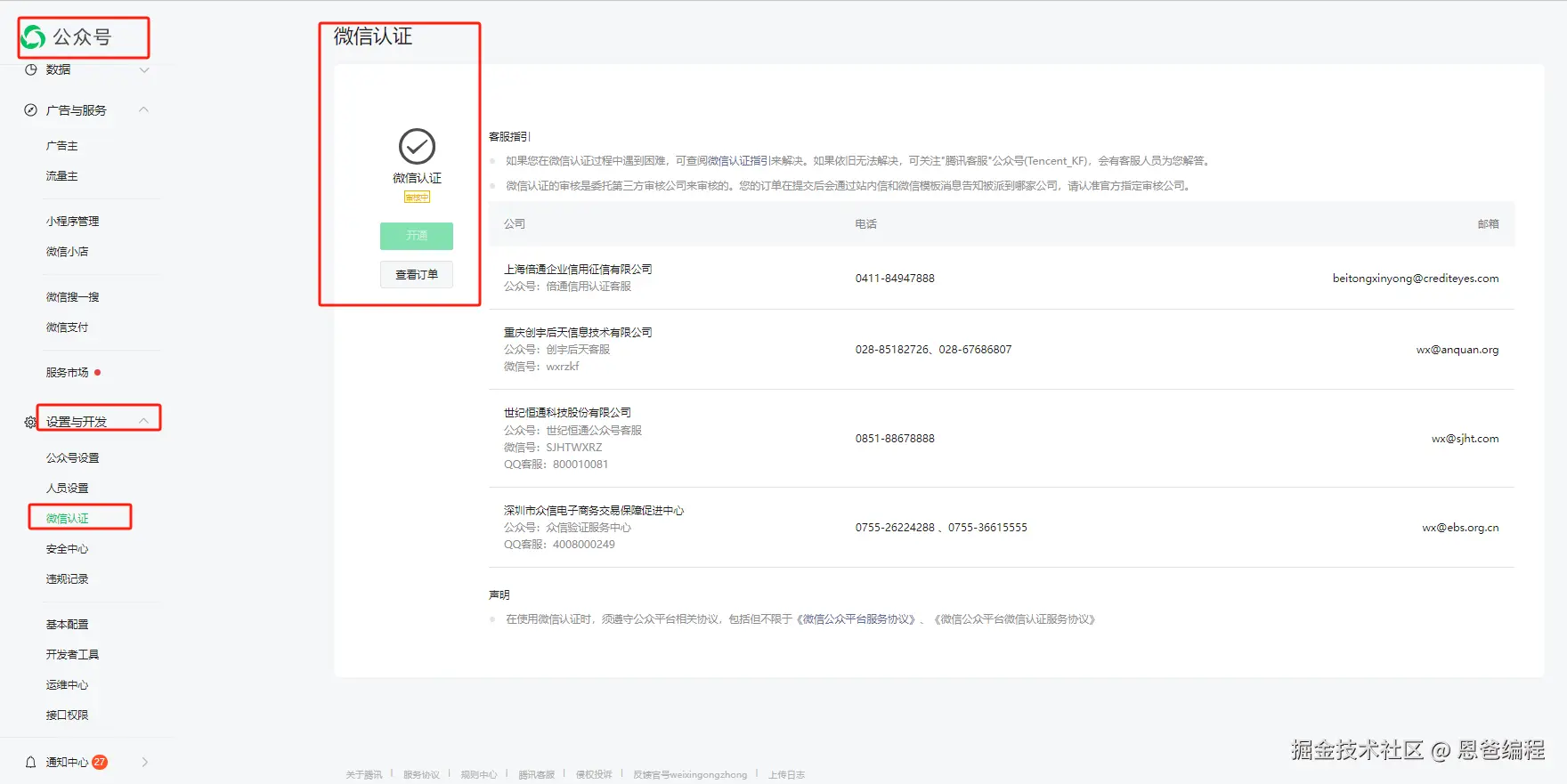Click footer link 腾讯客服

[x=537, y=775]
